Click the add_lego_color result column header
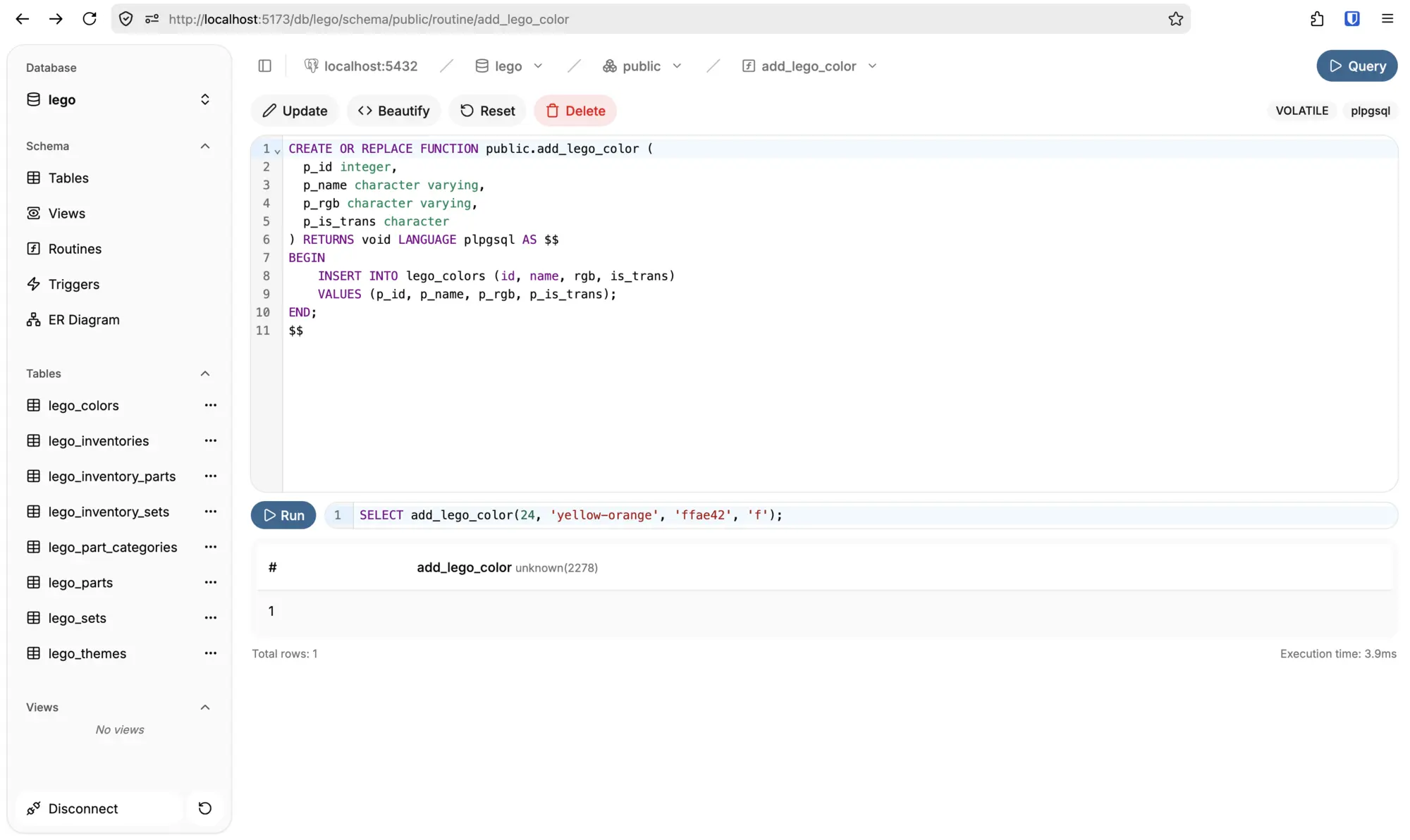This screenshot has height=840, width=1410. (x=507, y=567)
